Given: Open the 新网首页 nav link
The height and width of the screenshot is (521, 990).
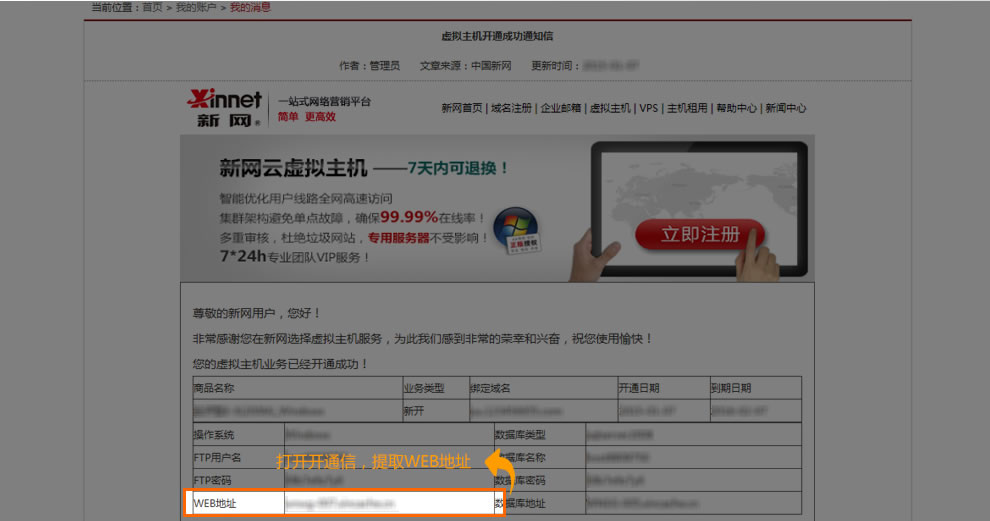Looking at the screenshot, I should tap(462, 108).
